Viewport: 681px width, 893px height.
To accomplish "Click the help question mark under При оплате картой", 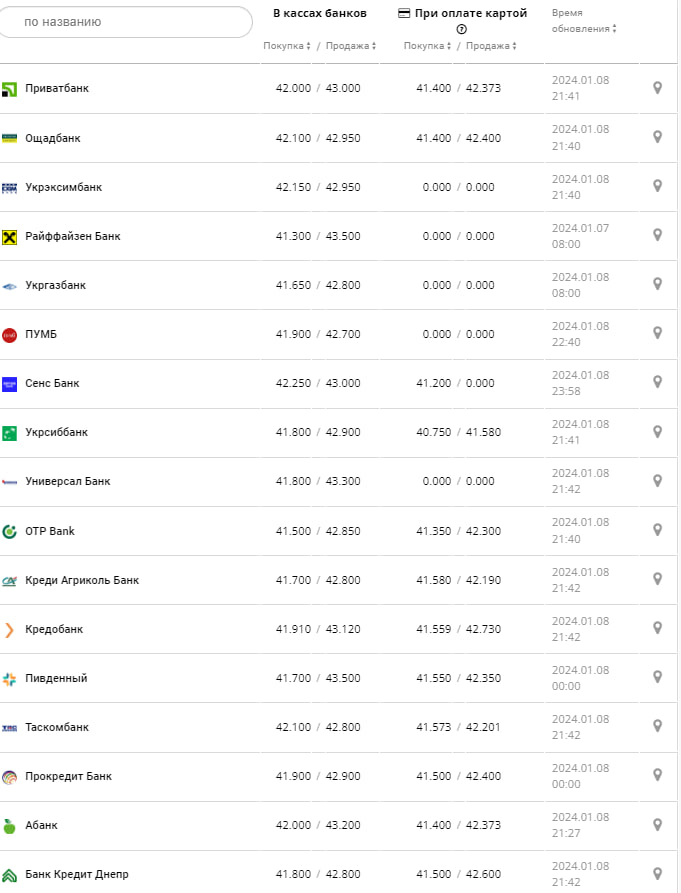I will (461, 29).
